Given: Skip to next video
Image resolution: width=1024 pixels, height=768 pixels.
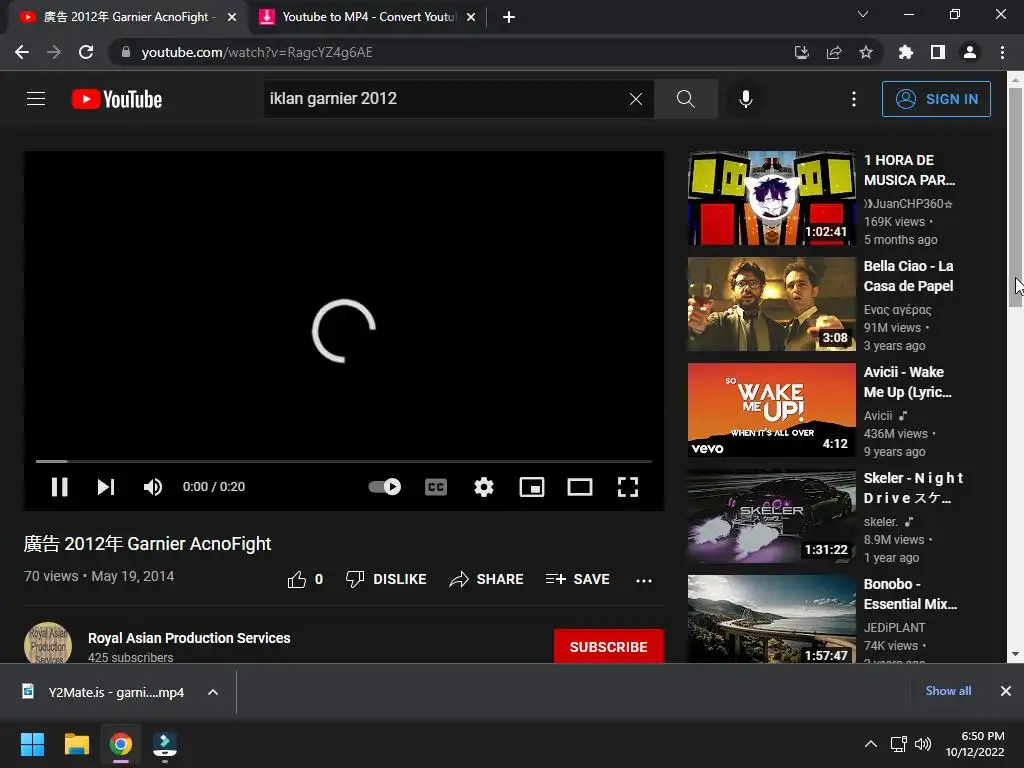Looking at the screenshot, I should point(106,487).
